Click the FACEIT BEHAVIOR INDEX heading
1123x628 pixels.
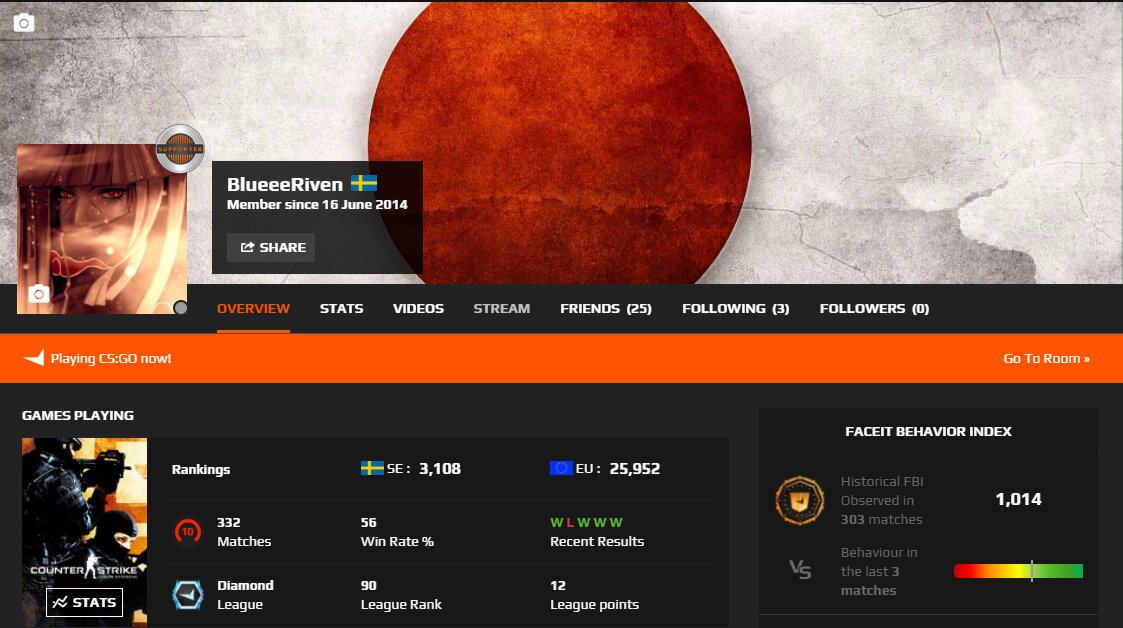[928, 431]
